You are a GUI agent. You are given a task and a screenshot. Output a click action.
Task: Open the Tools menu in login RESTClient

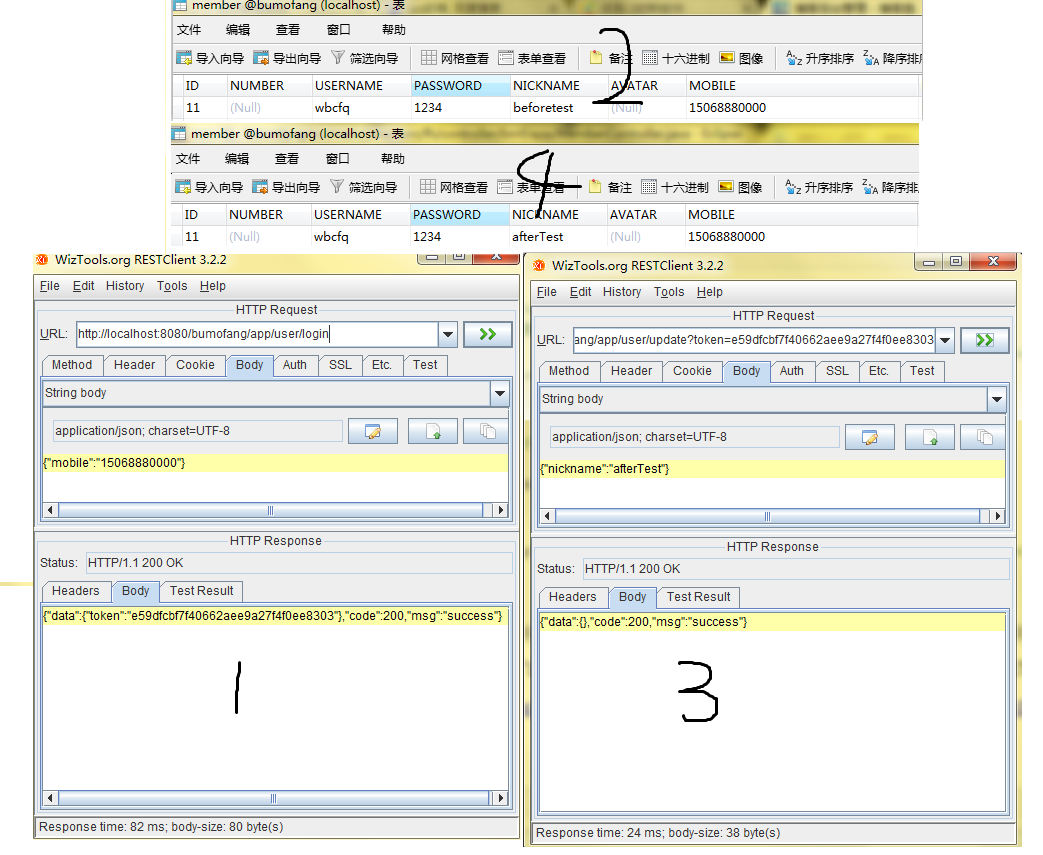point(172,286)
